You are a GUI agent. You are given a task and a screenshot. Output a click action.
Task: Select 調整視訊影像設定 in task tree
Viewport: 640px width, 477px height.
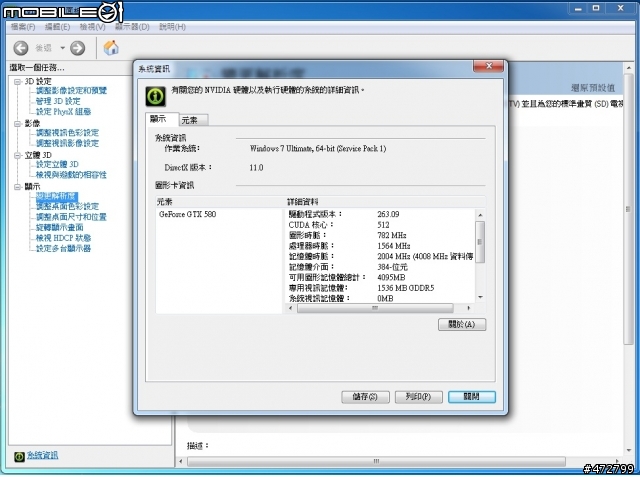(x=67, y=144)
